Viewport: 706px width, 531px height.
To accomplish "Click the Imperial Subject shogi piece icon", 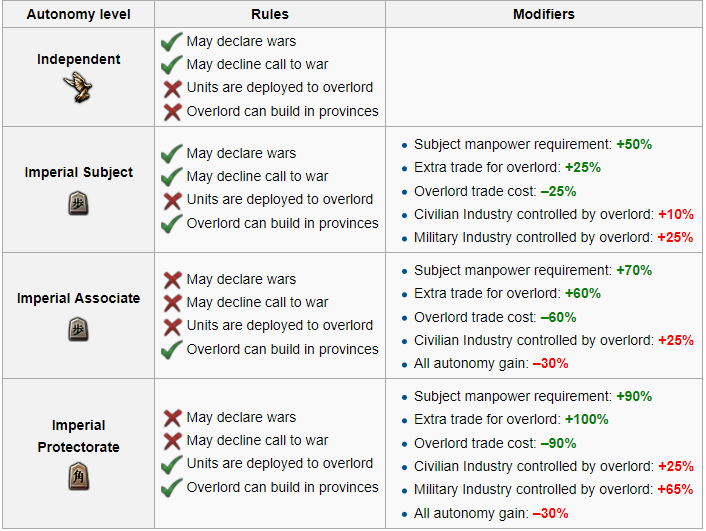I will (78, 202).
